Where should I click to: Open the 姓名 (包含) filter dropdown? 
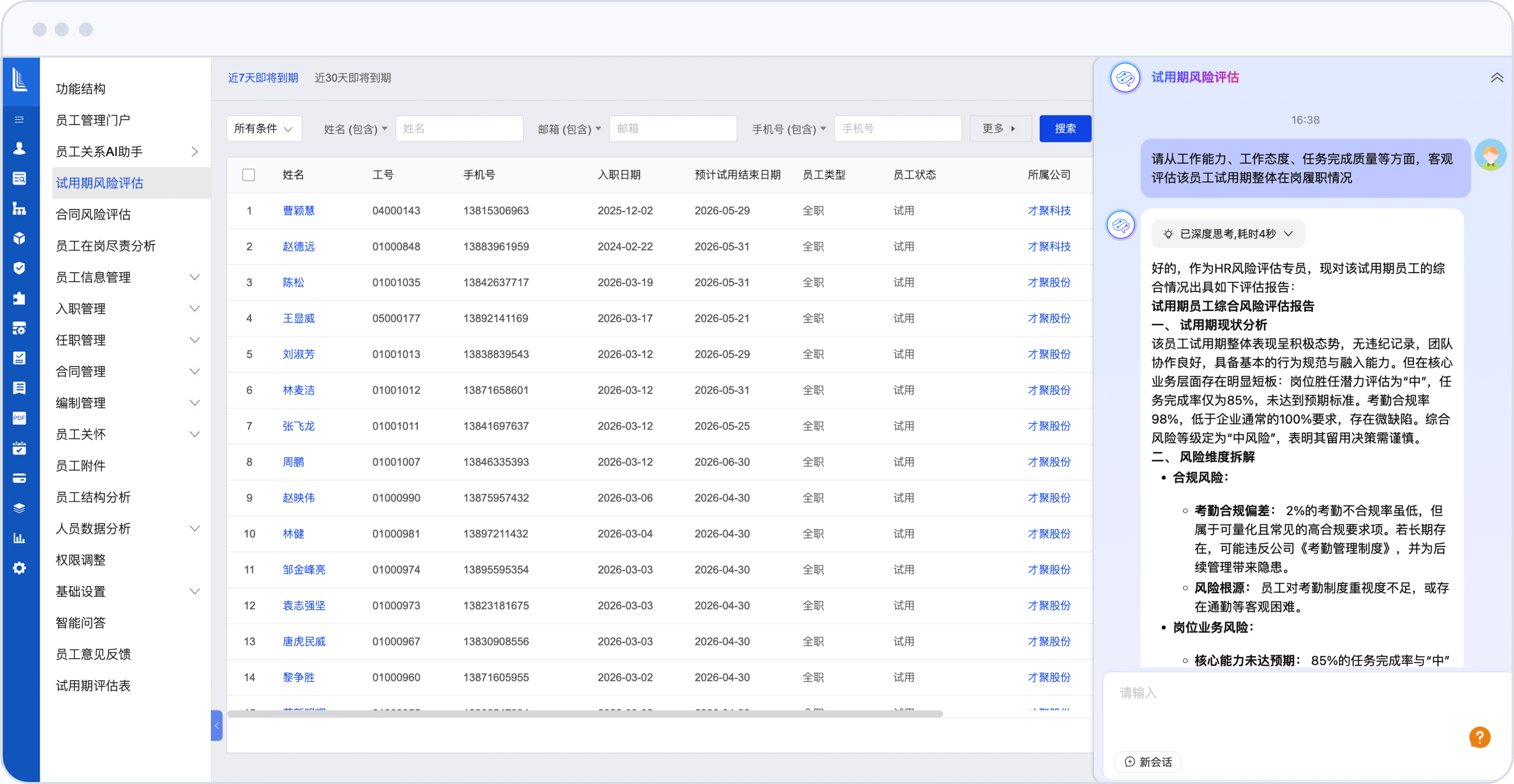pos(355,128)
